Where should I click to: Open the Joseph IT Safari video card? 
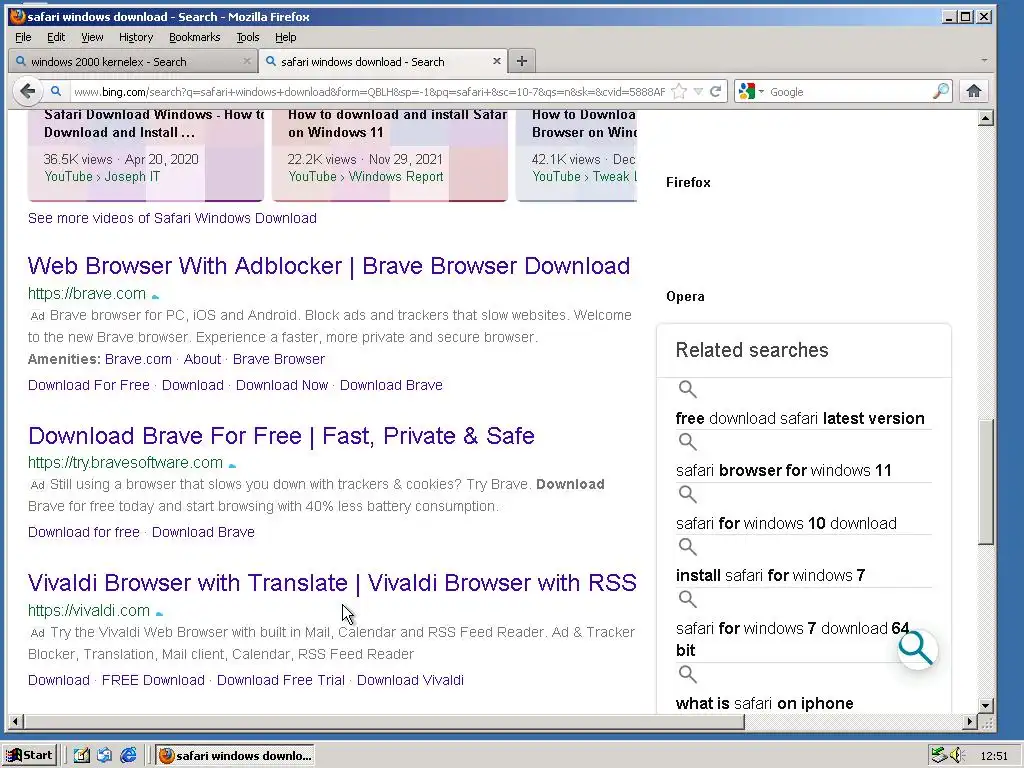coord(146,155)
